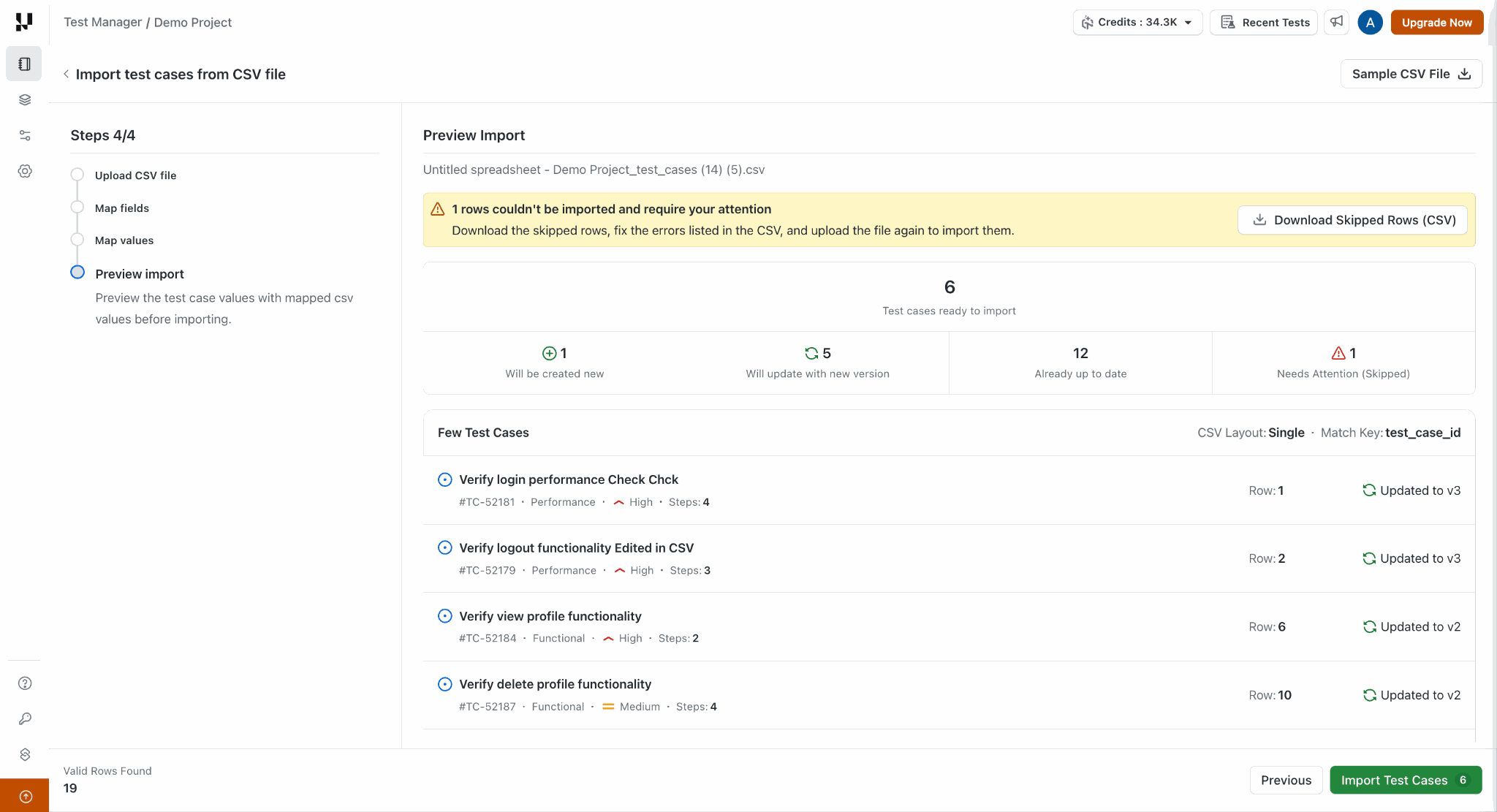Viewport: 1497px width, 812px height.
Task: Select the Map values step
Action: [124, 240]
